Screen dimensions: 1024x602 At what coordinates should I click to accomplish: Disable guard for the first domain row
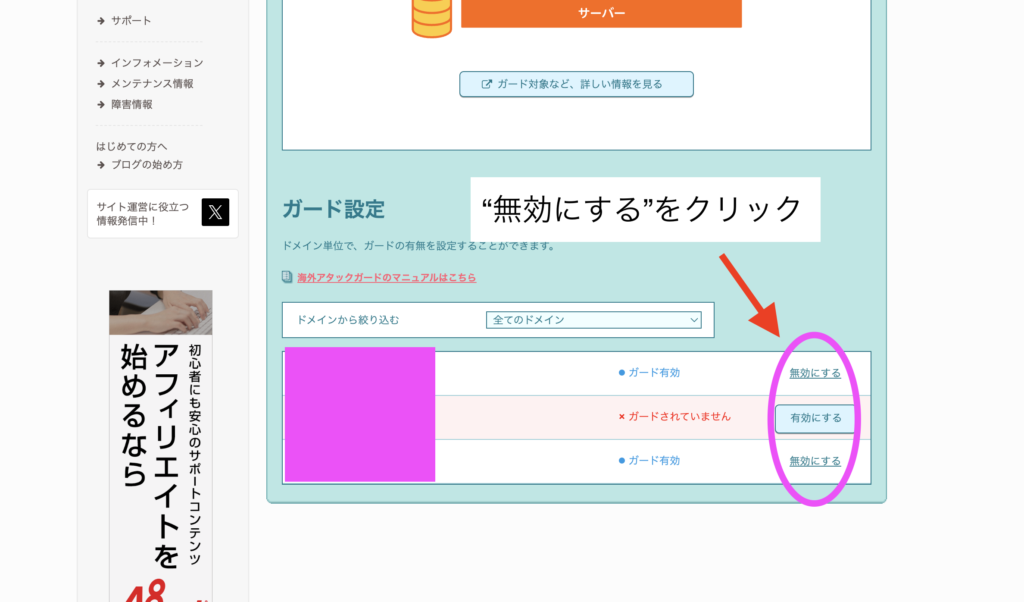pyautogui.click(x=815, y=373)
